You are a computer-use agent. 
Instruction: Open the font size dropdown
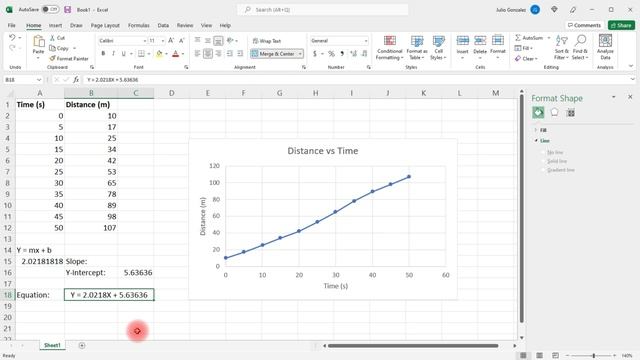click(x=163, y=41)
